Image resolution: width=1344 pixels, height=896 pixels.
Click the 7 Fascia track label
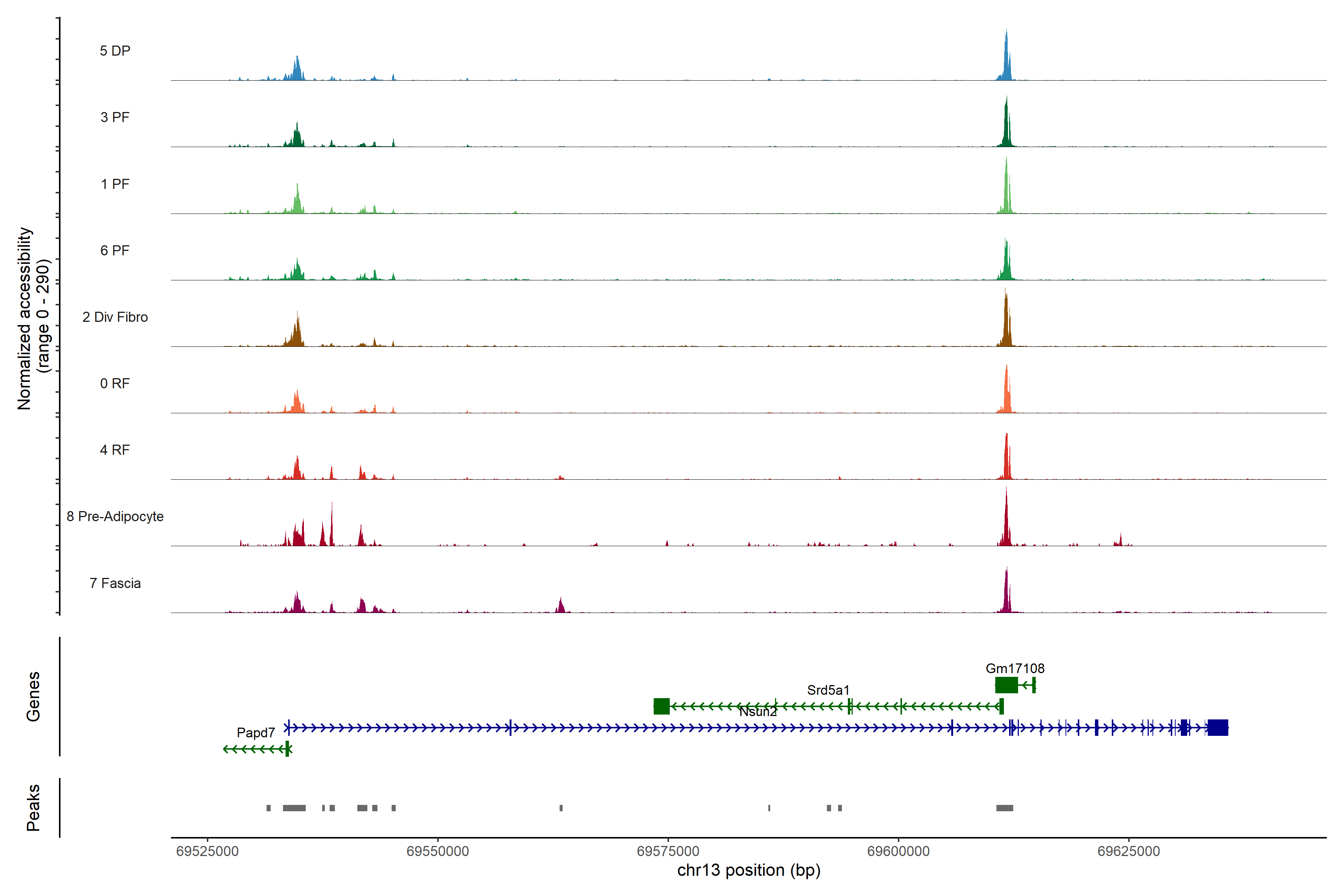tap(115, 584)
